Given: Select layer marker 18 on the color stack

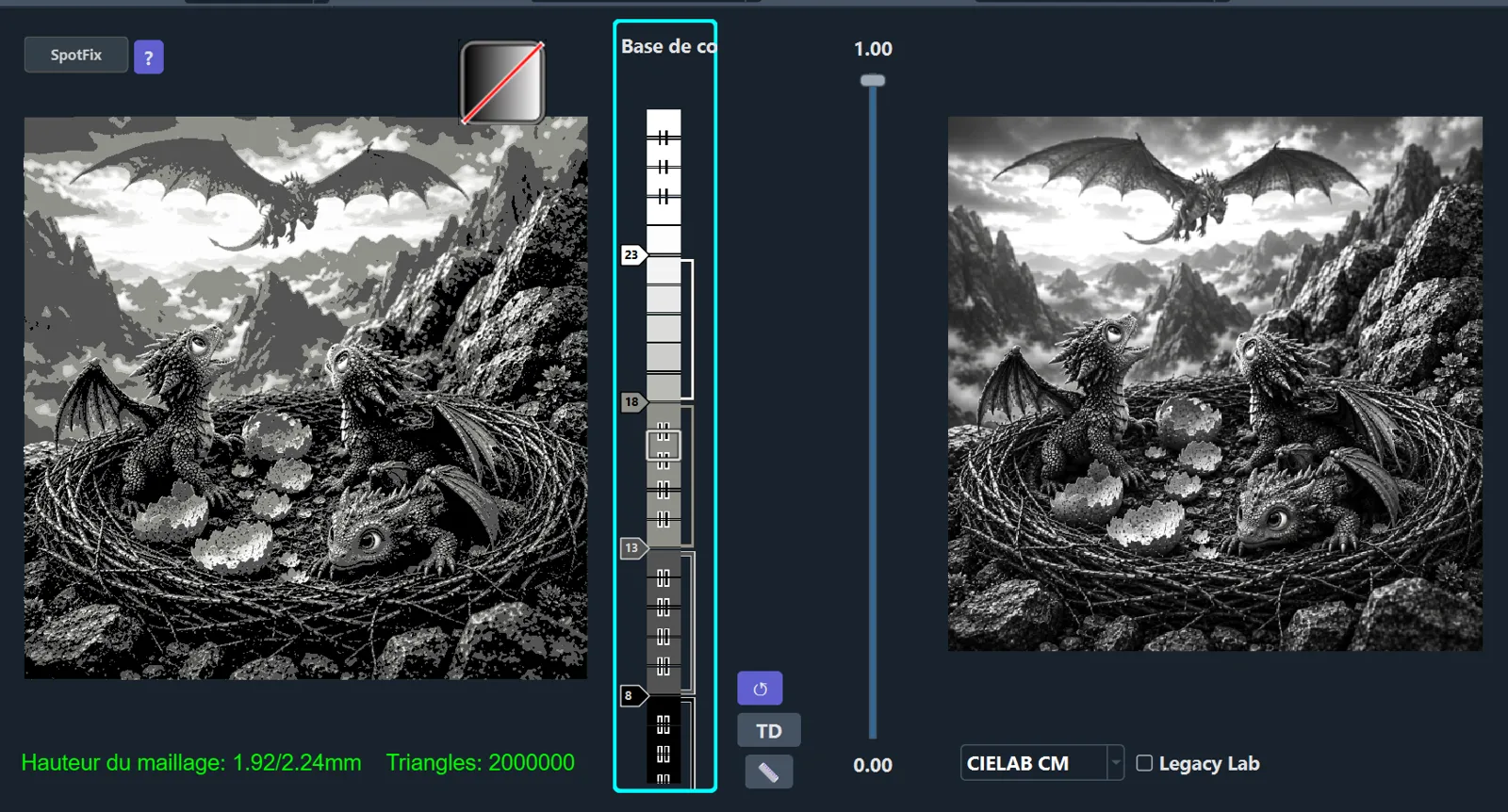Looking at the screenshot, I should pos(632,401).
